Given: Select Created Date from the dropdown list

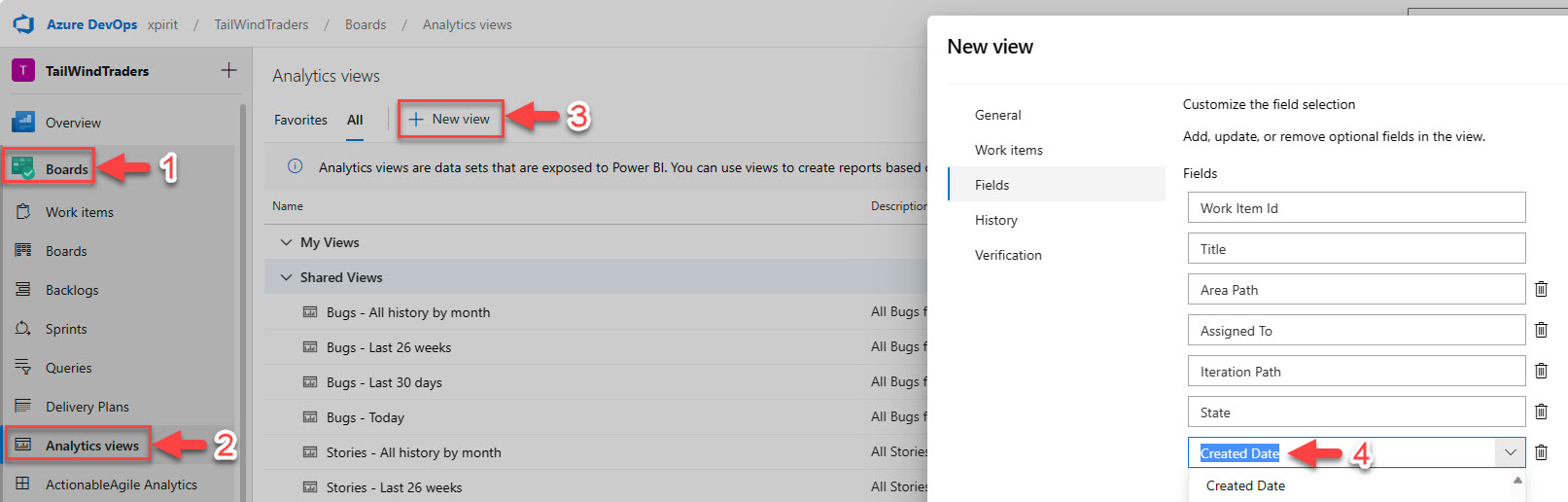Looking at the screenshot, I should [x=1245, y=485].
